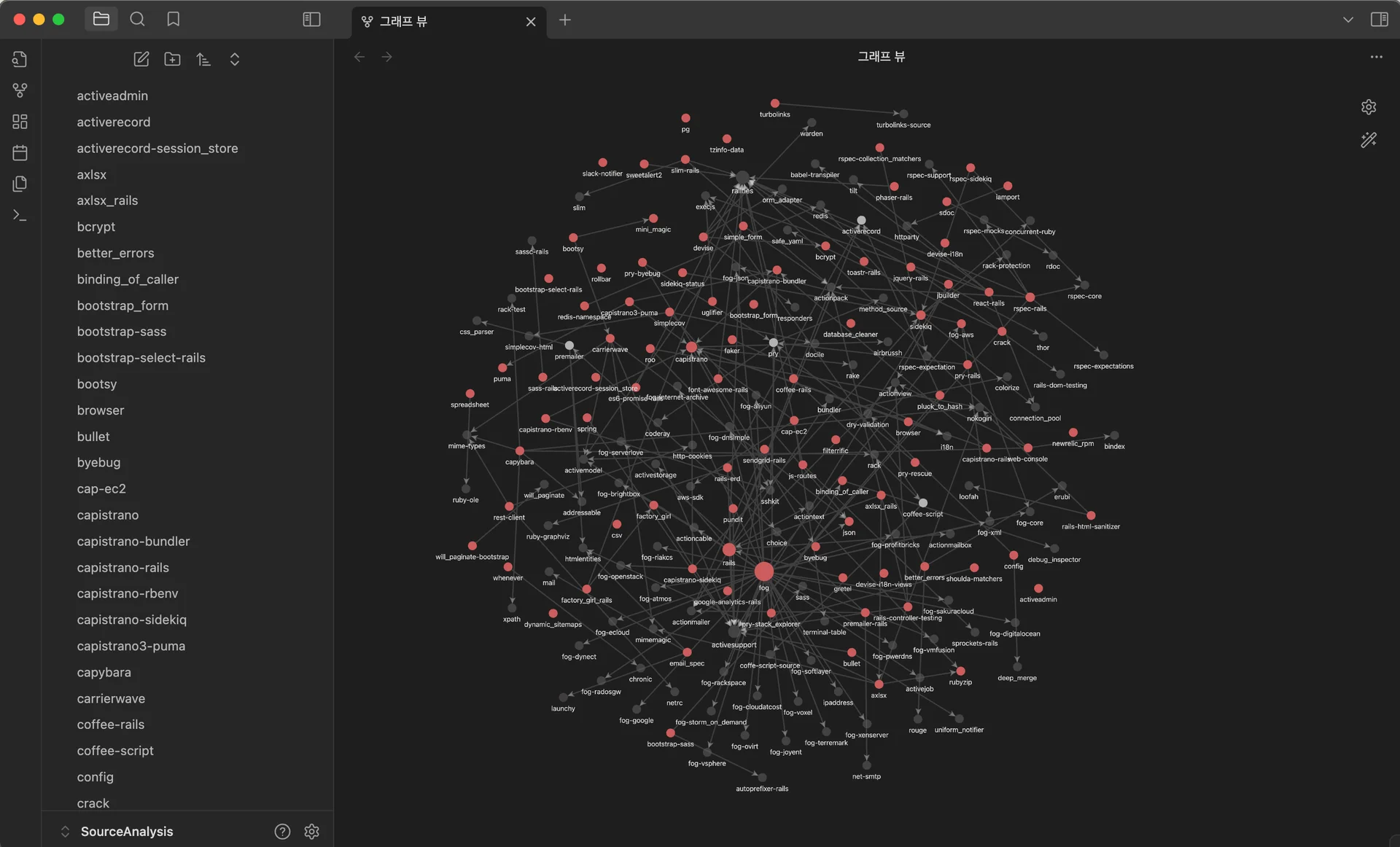This screenshot has width=1400, height=847.
Task: Open the quick switcher icon in left ribbon
Action: tap(20, 59)
